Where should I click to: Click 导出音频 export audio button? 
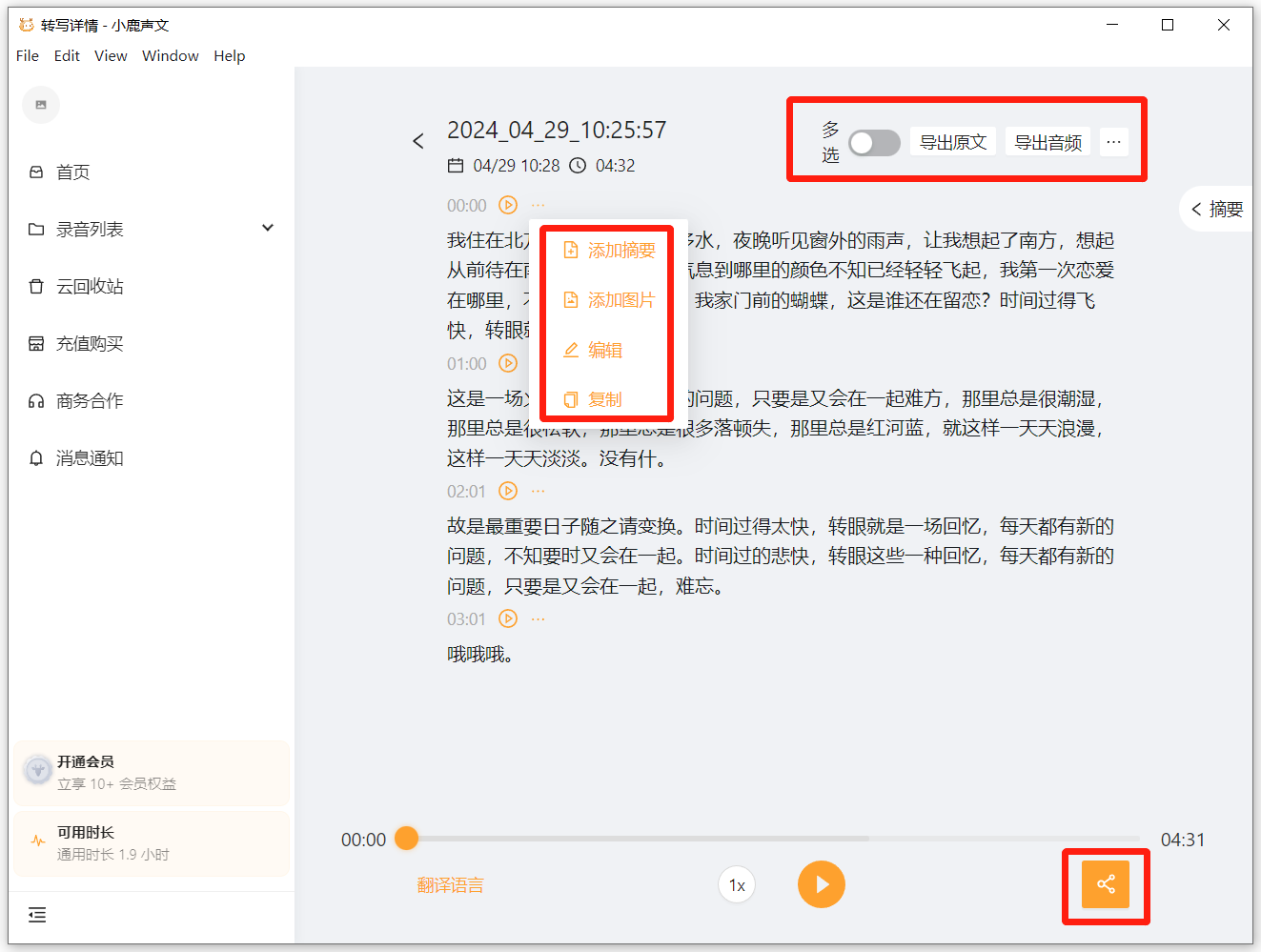(x=1048, y=142)
